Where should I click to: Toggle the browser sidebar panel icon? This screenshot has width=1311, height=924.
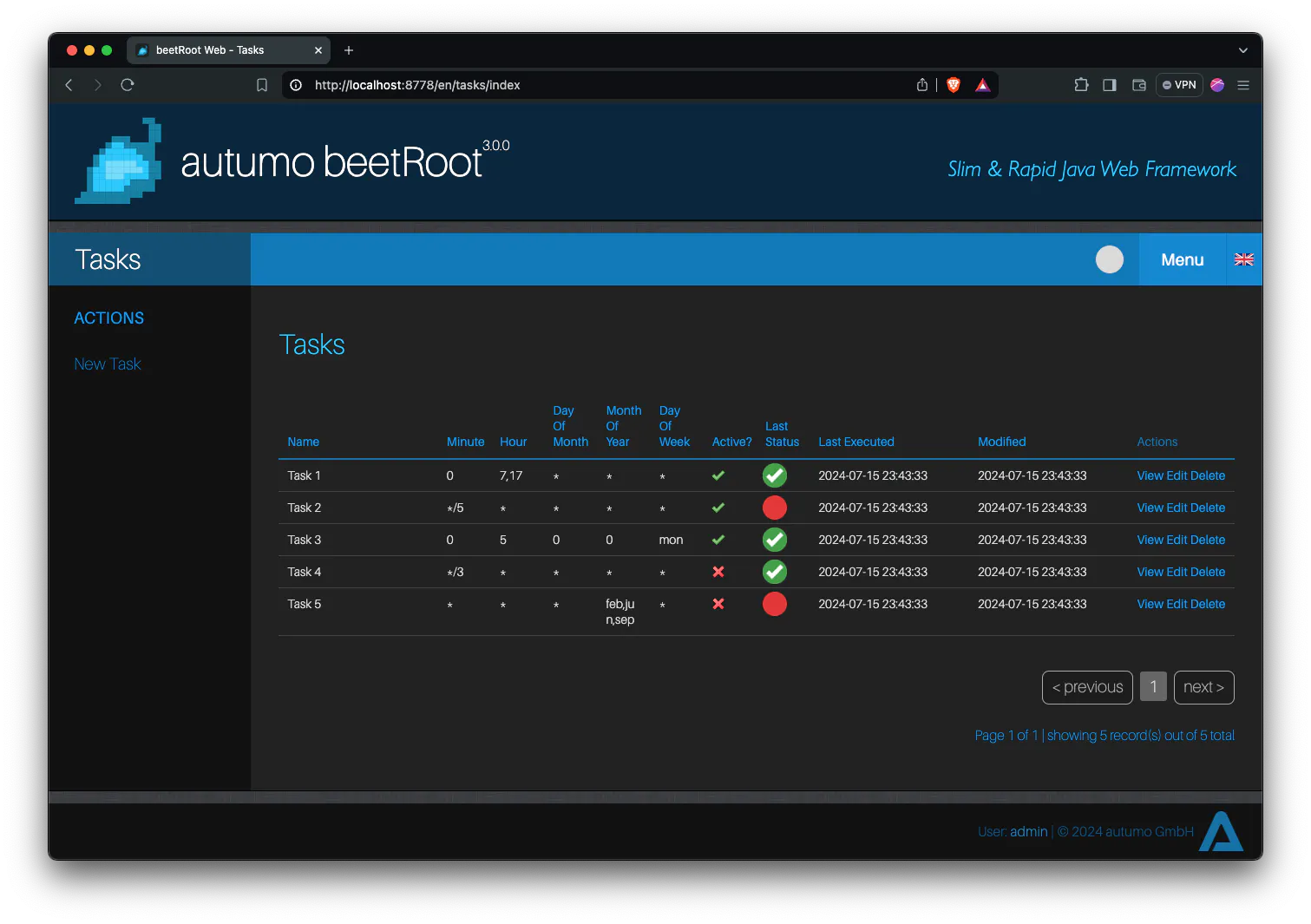click(1110, 85)
